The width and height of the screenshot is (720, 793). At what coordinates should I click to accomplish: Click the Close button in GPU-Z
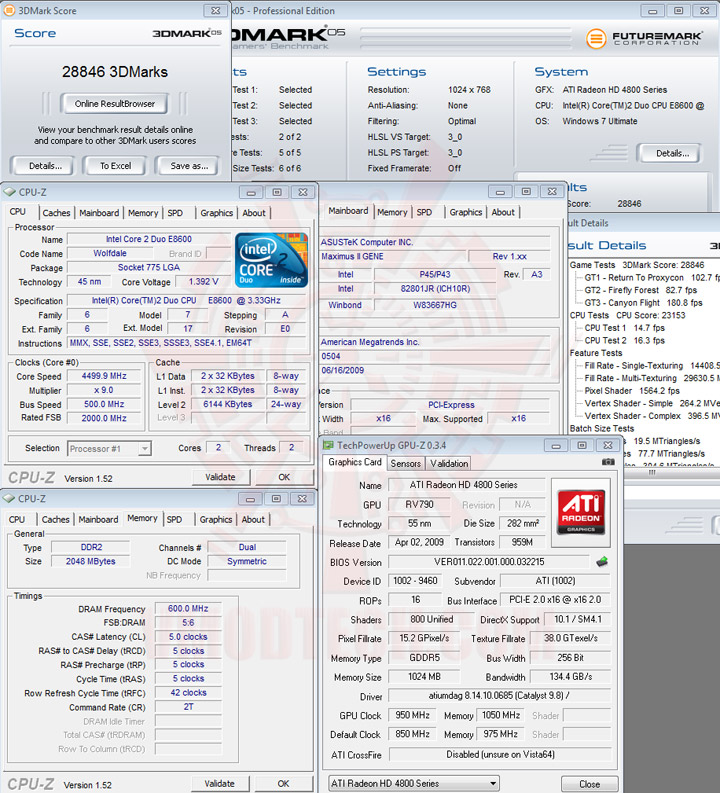pos(590,784)
